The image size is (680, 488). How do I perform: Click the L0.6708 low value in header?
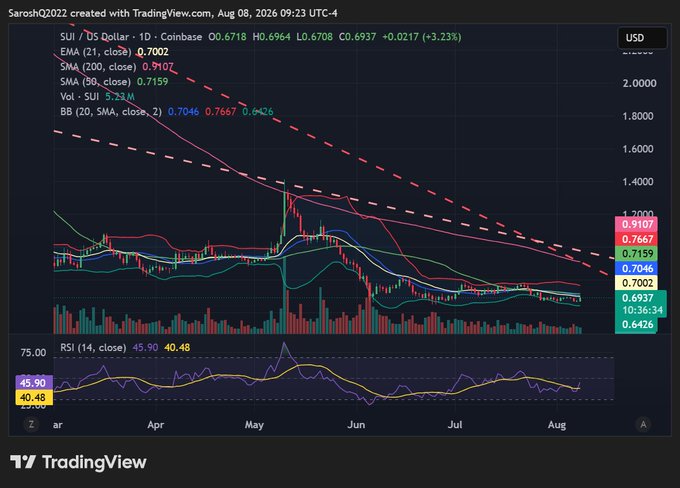(x=314, y=37)
